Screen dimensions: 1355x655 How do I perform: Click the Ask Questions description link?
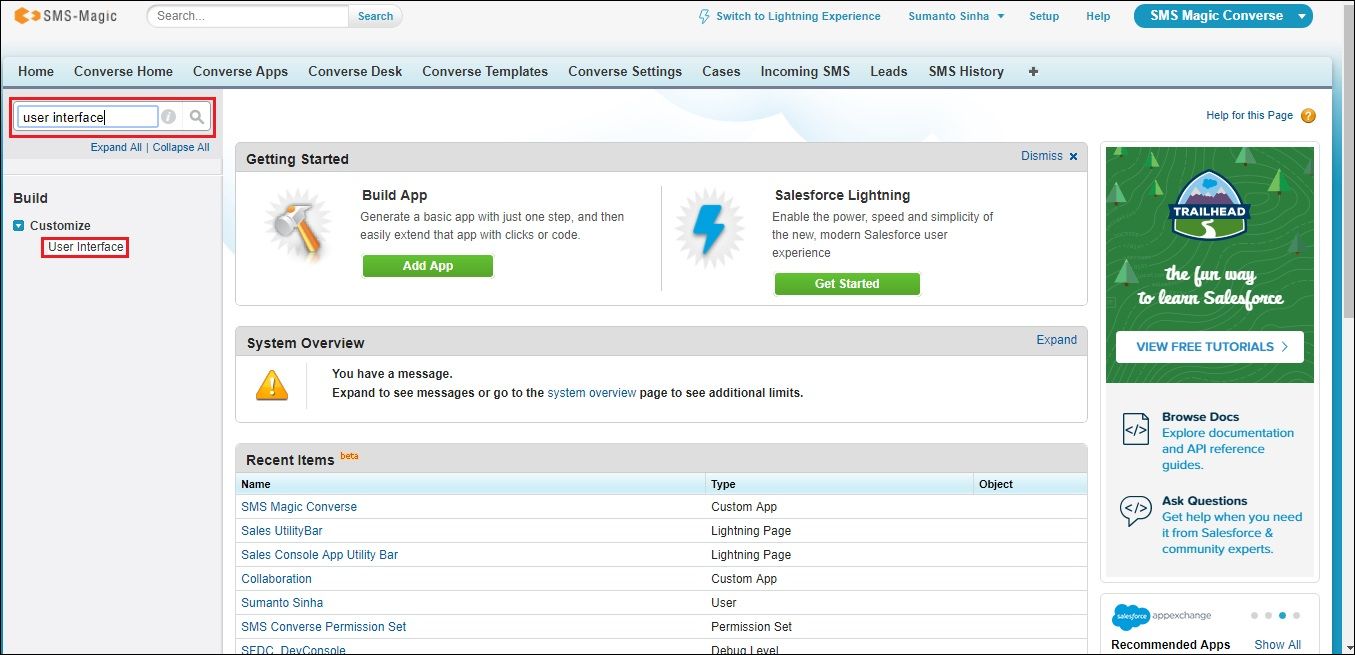(x=1232, y=533)
